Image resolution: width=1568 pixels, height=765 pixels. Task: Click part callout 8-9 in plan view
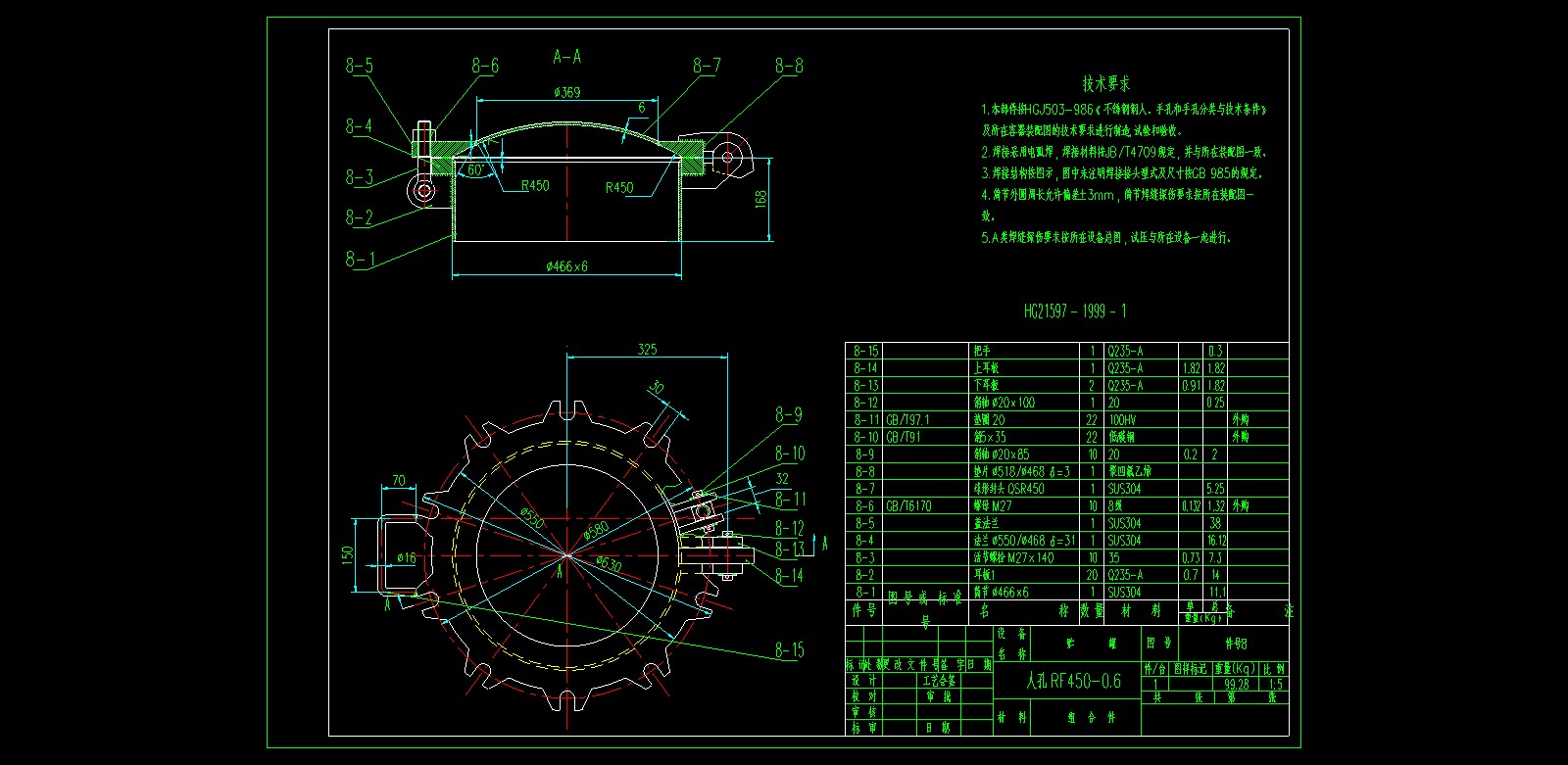click(x=789, y=415)
